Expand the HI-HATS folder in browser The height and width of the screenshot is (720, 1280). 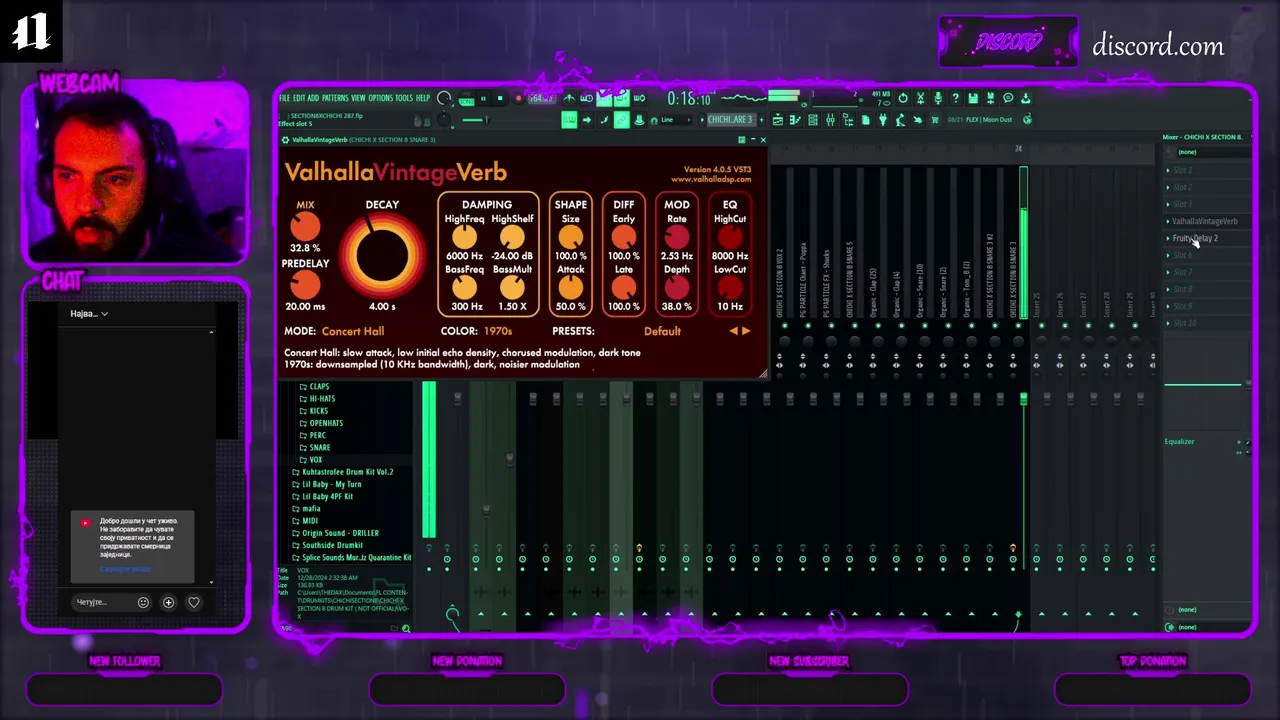pyautogui.click(x=322, y=398)
